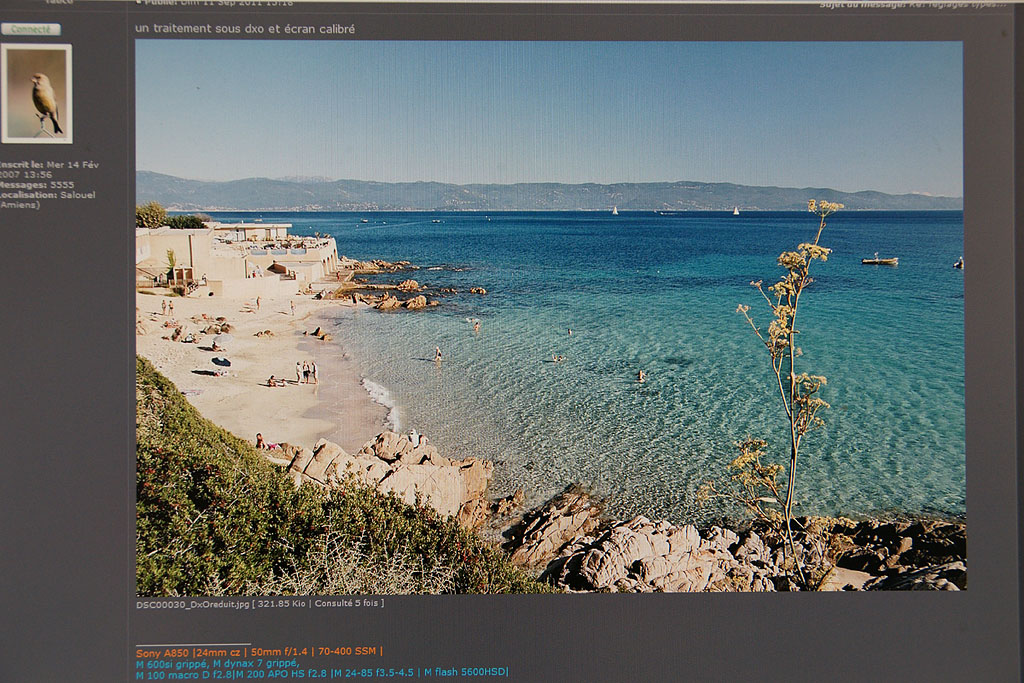Open the attached beach photo
The height and width of the screenshot is (683, 1024).
550,316
